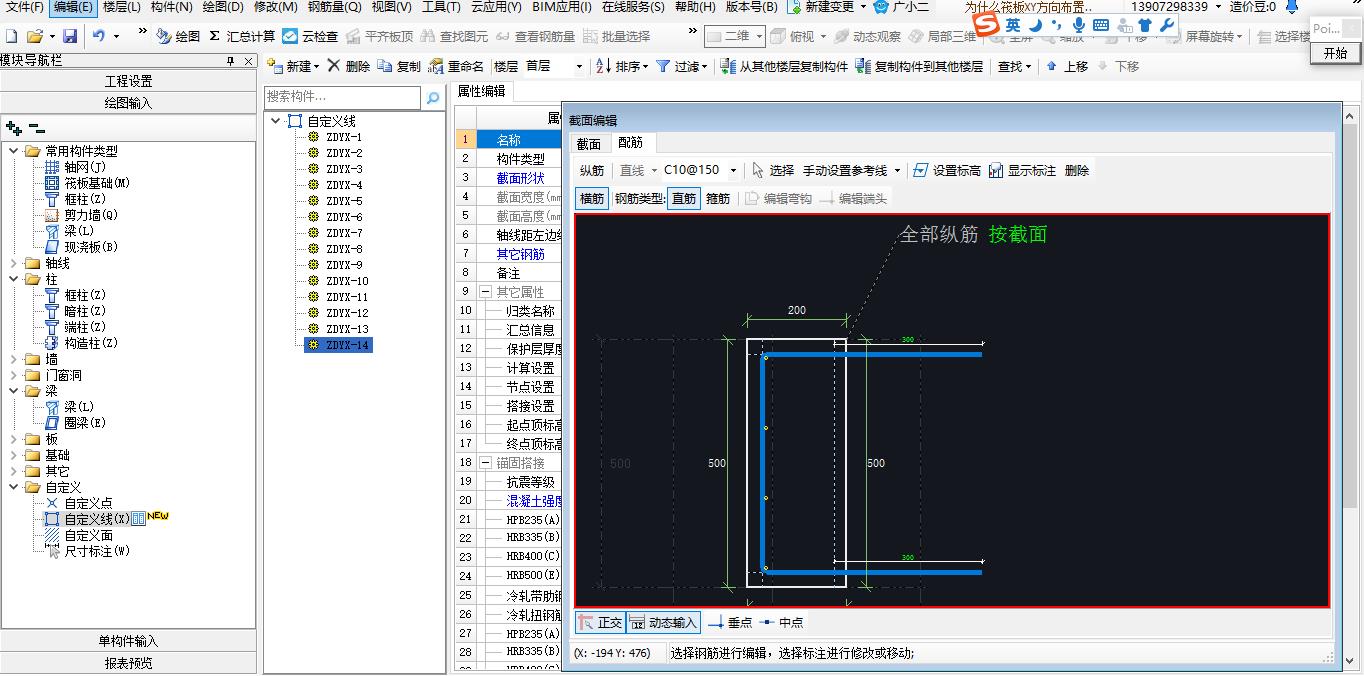Click the 工程设置 panel button
Image resolution: width=1364 pixels, height=676 pixels.
(x=128, y=81)
